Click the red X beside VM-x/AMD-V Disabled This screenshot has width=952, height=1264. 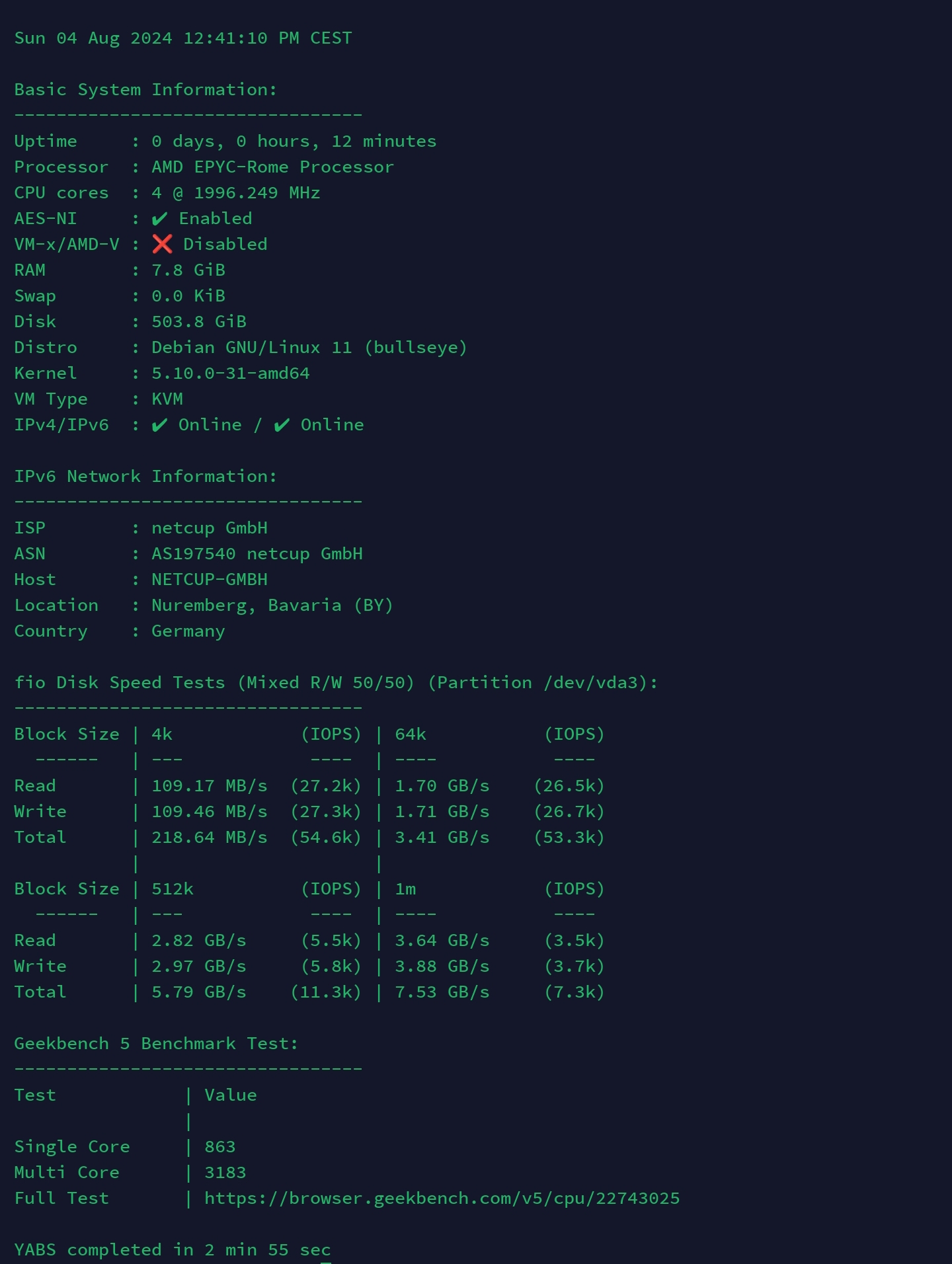pyautogui.click(x=162, y=244)
